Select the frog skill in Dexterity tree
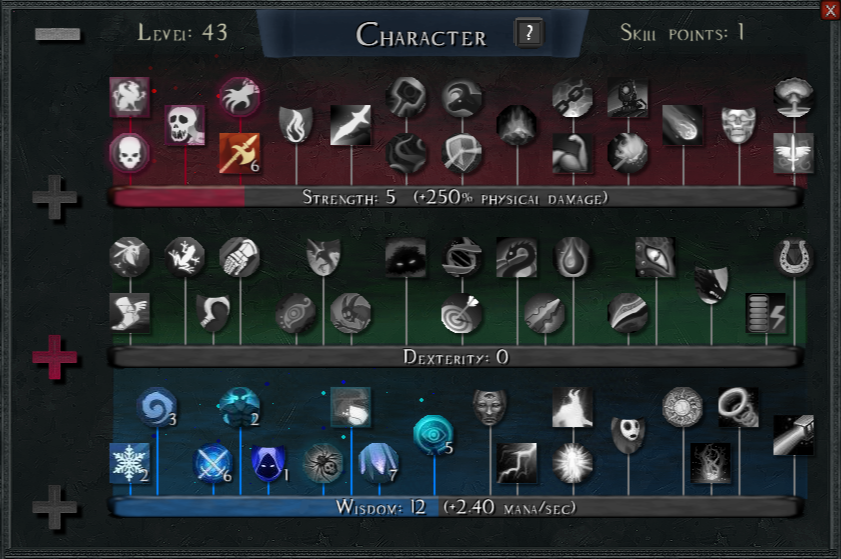The image size is (841, 559). [x=185, y=257]
